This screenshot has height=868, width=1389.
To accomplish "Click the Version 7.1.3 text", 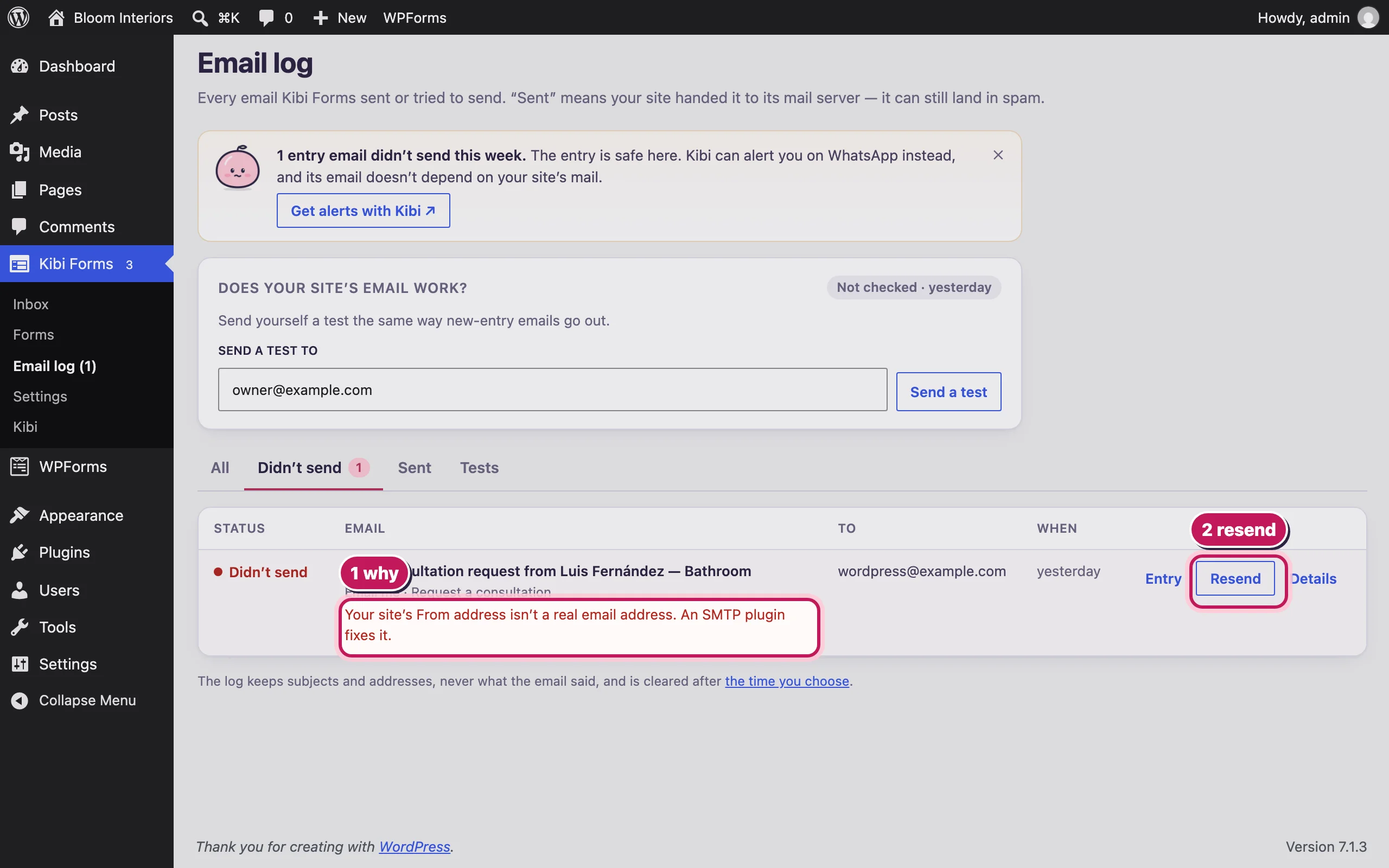I will [x=1326, y=847].
